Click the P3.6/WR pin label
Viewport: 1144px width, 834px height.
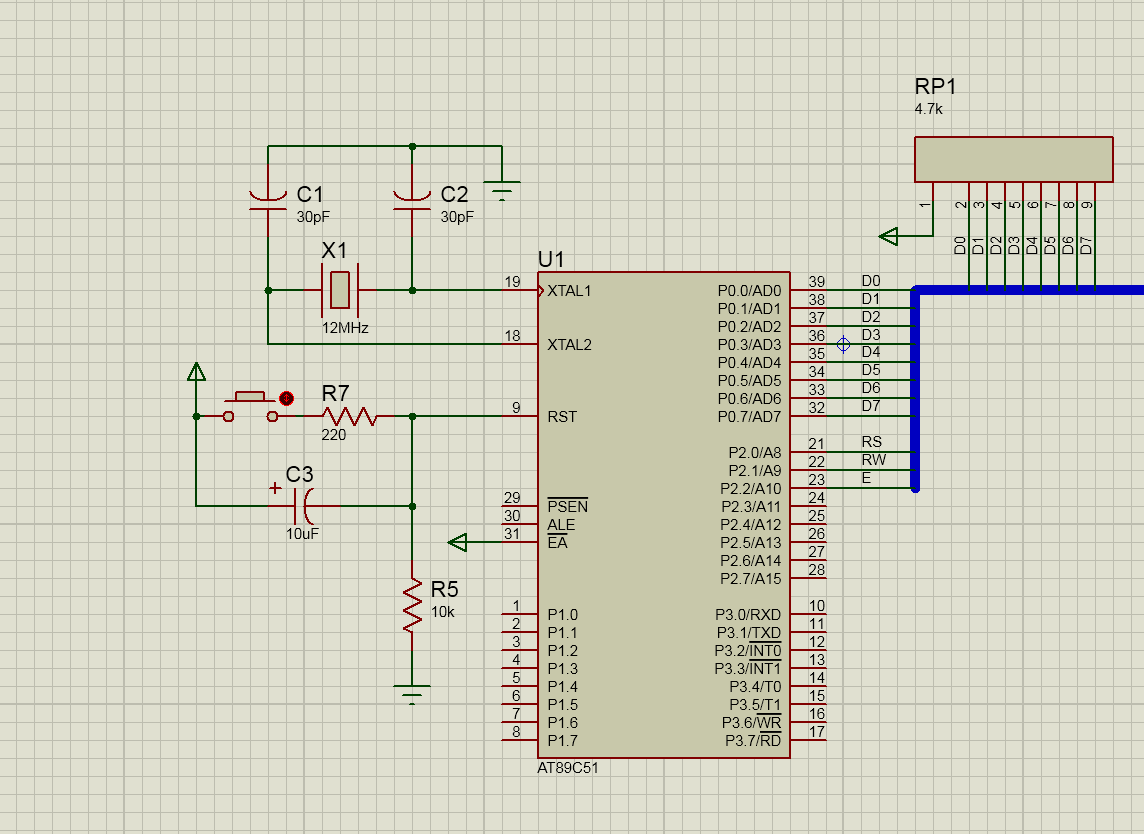click(x=751, y=722)
